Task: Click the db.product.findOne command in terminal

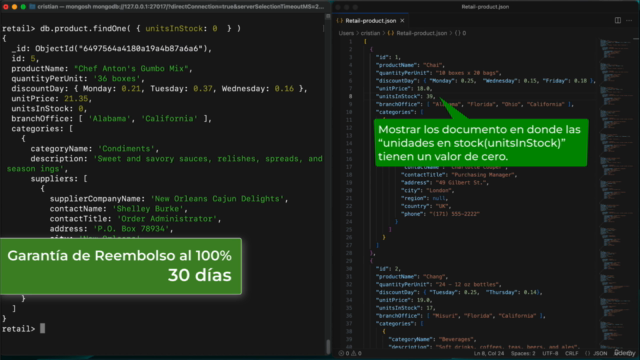Action: pos(140,29)
